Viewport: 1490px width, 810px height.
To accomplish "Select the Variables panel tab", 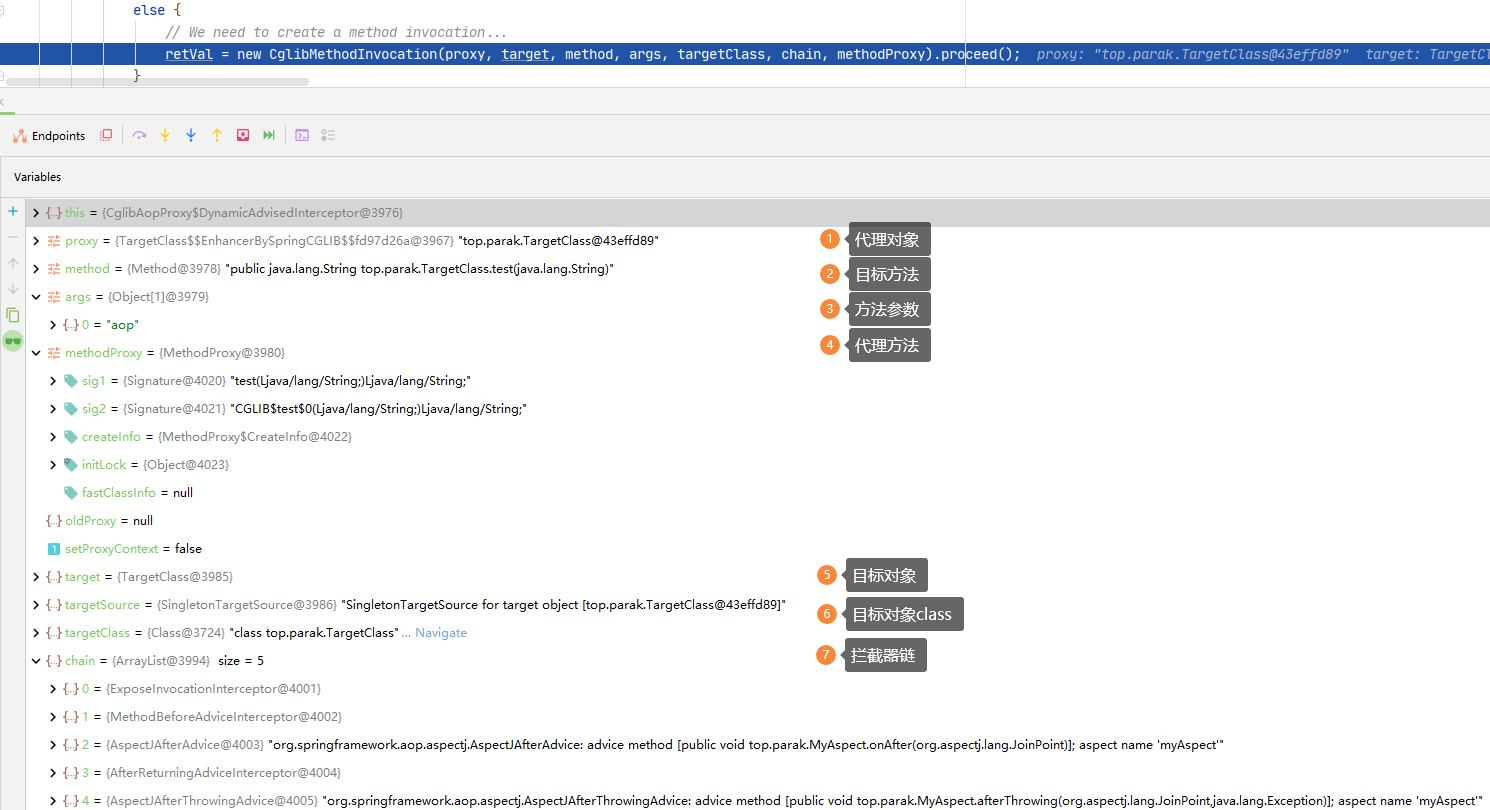I will tap(37, 177).
